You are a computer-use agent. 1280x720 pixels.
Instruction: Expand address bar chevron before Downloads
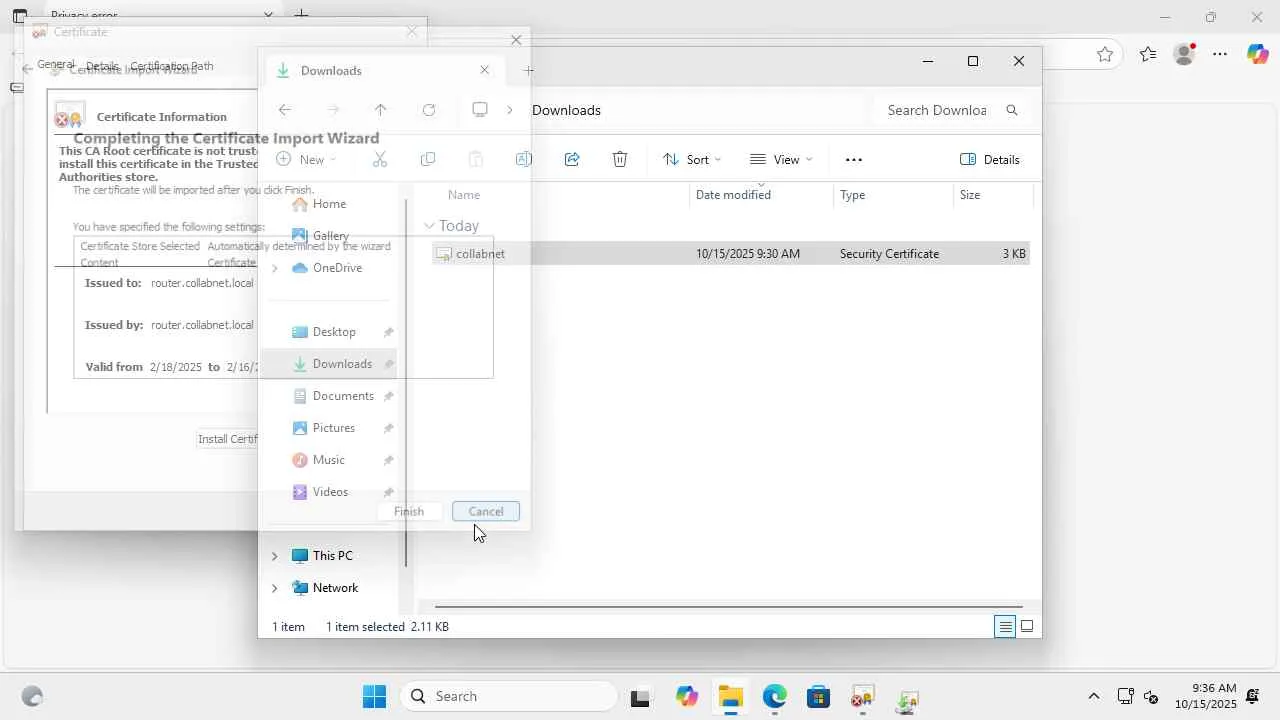[x=510, y=110]
